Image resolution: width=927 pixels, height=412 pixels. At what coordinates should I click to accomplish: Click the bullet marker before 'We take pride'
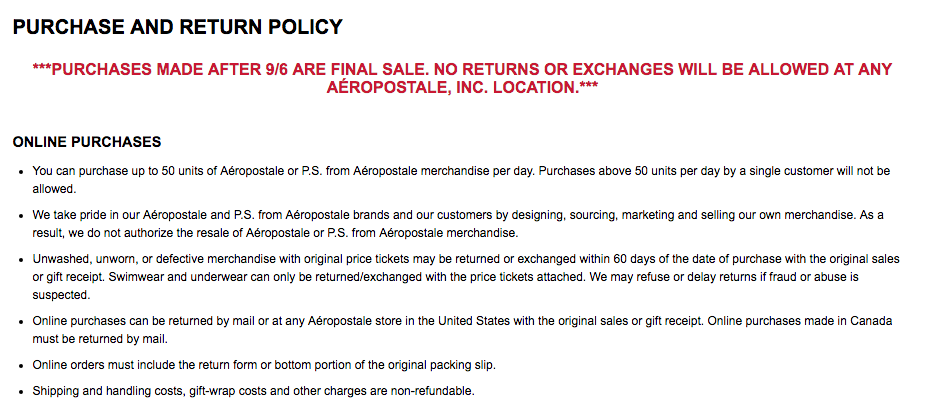(x=21, y=216)
